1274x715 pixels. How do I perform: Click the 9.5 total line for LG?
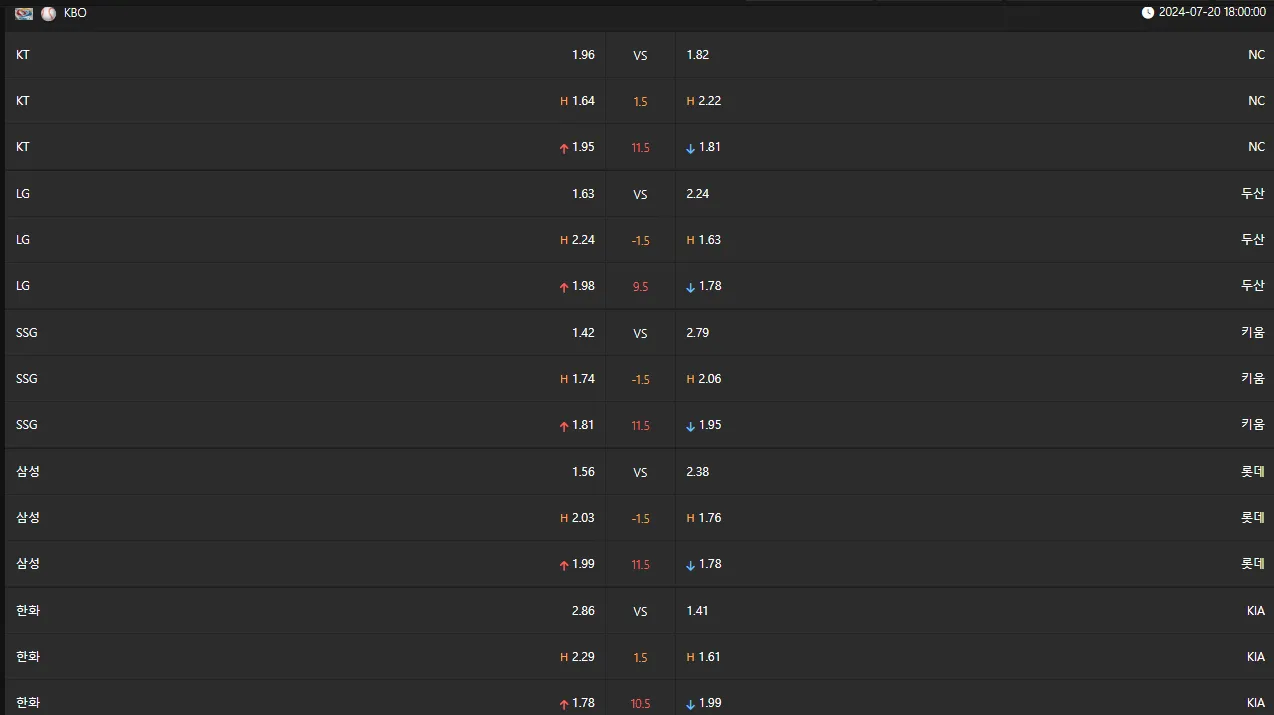[640, 287]
